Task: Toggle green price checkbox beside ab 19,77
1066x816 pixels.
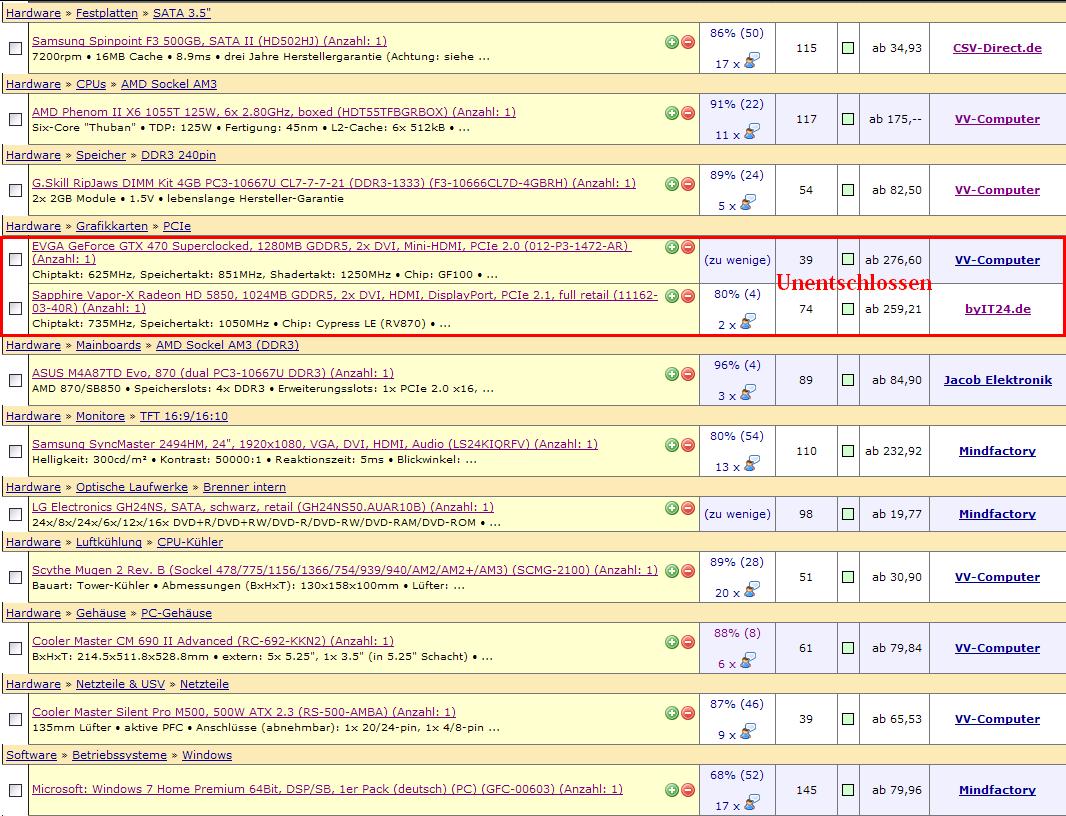Action: [848, 514]
